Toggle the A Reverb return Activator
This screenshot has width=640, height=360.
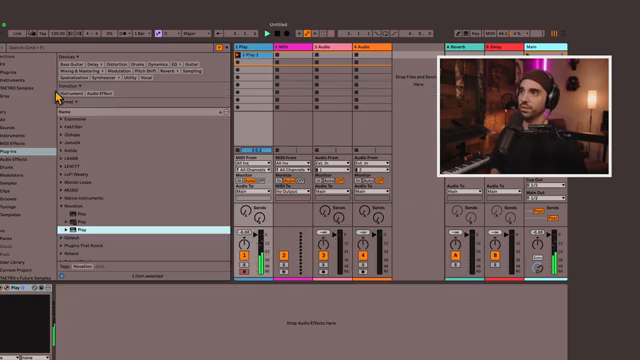(456, 256)
